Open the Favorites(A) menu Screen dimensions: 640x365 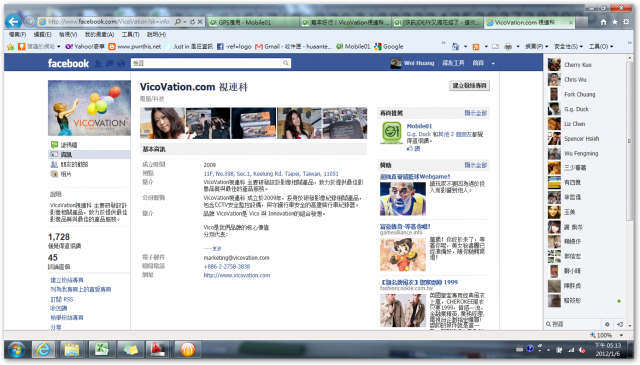point(99,34)
